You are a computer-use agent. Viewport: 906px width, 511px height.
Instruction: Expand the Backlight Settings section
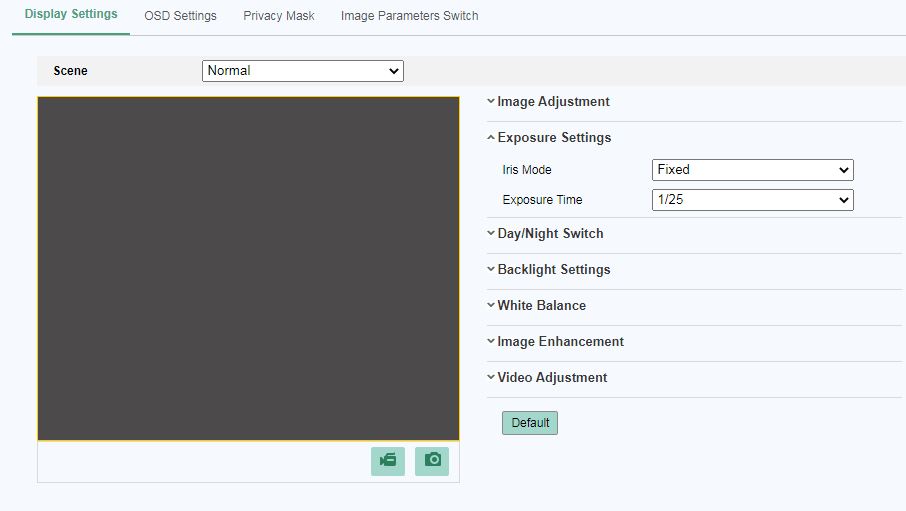pyautogui.click(x=553, y=270)
